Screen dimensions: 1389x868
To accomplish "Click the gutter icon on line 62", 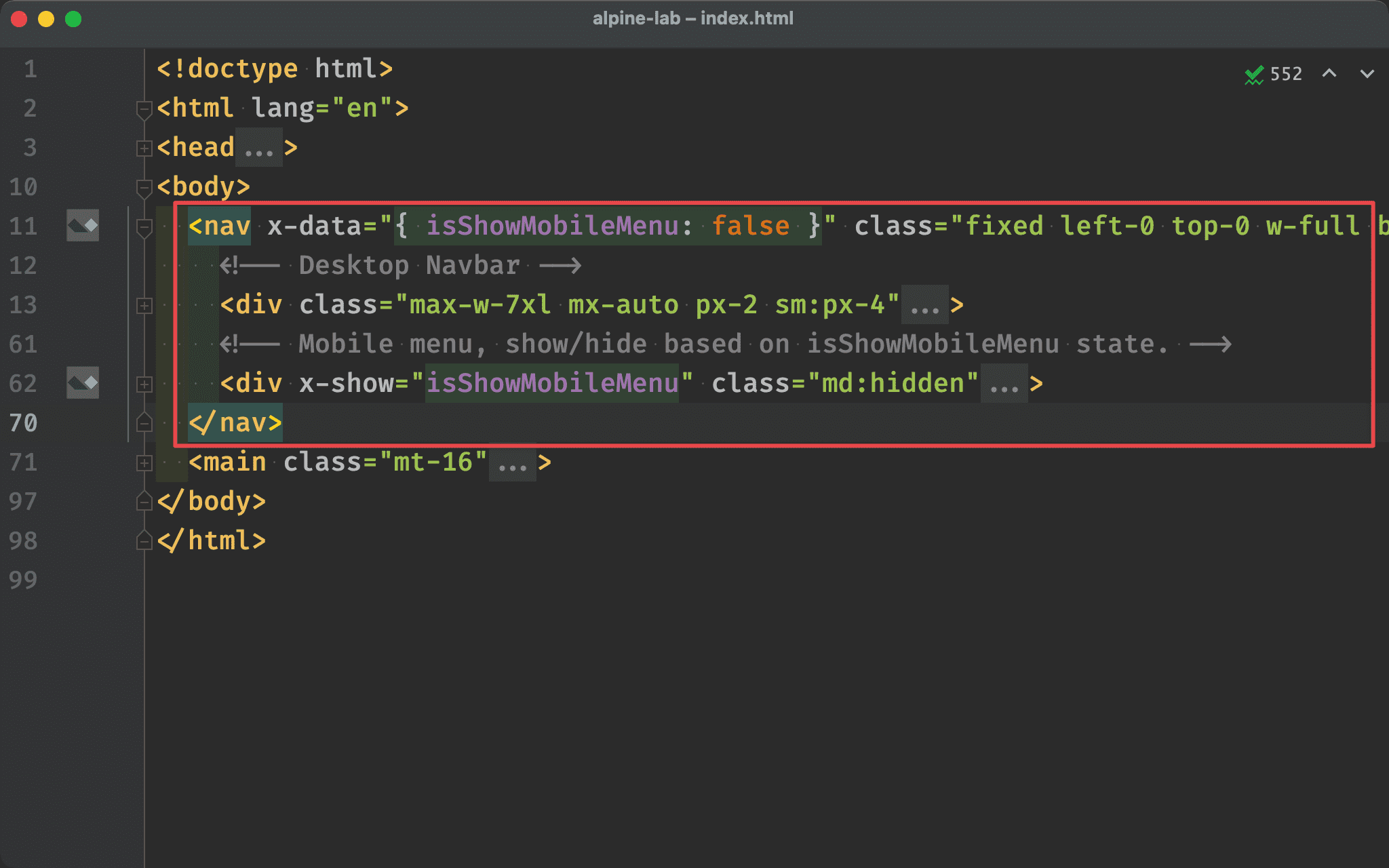I will click(83, 383).
